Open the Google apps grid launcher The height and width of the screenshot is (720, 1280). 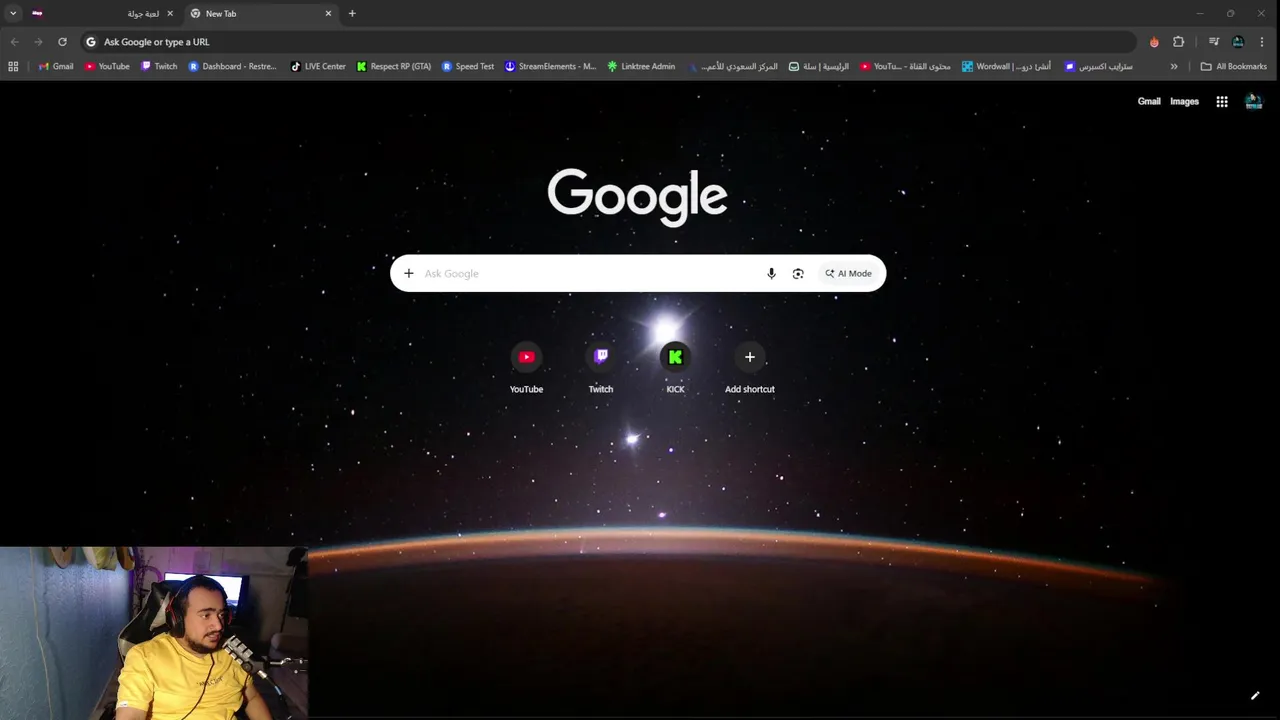[x=1222, y=101]
